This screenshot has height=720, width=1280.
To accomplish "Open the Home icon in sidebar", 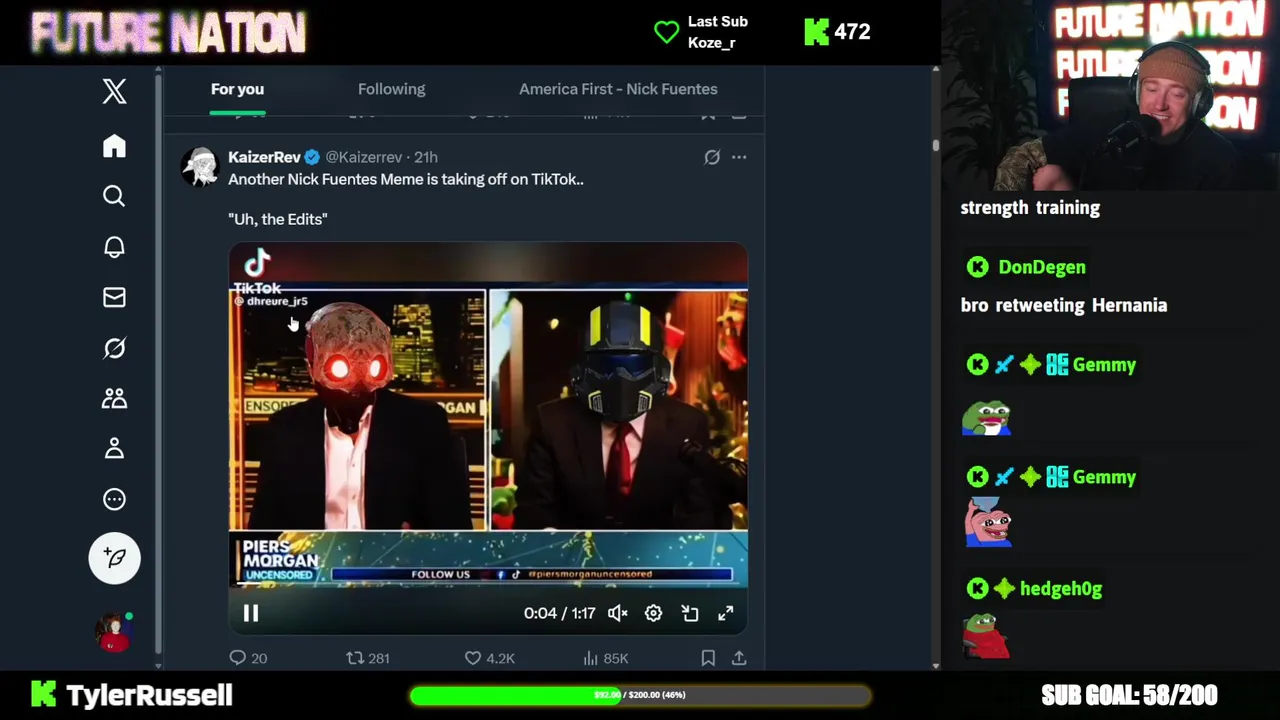I will tap(114, 146).
